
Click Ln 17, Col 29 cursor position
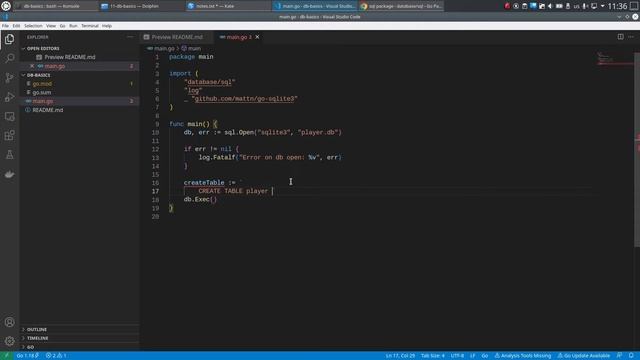tap(400, 356)
